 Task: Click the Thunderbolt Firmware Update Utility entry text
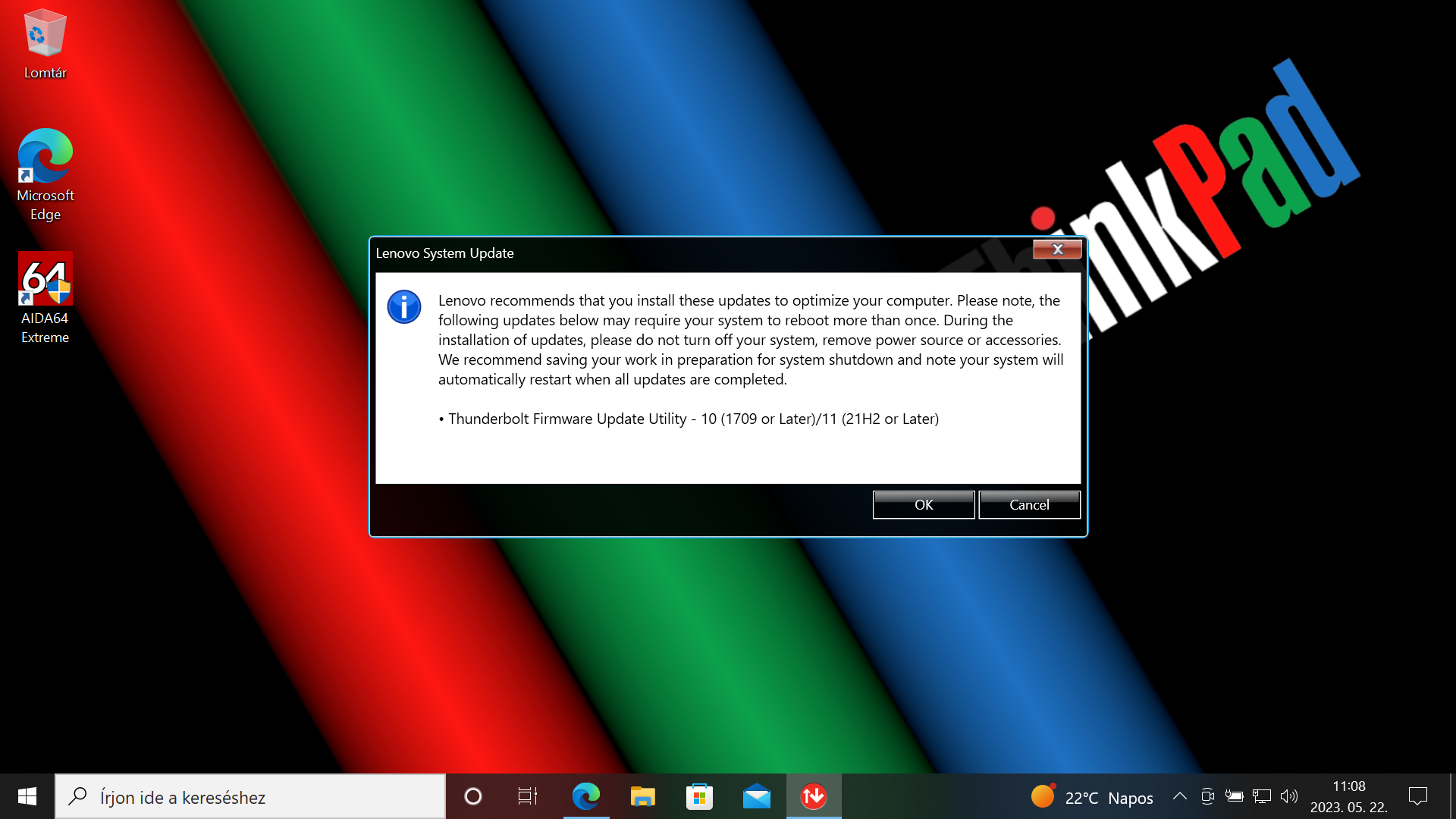(693, 419)
